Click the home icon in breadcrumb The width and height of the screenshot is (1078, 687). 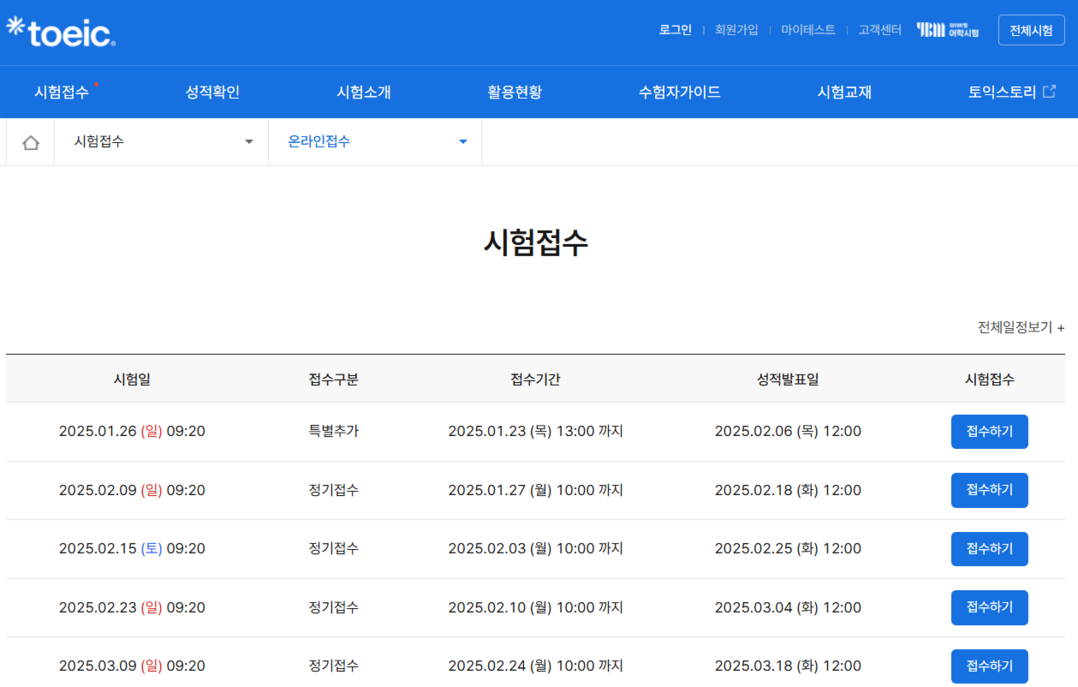(x=30, y=142)
